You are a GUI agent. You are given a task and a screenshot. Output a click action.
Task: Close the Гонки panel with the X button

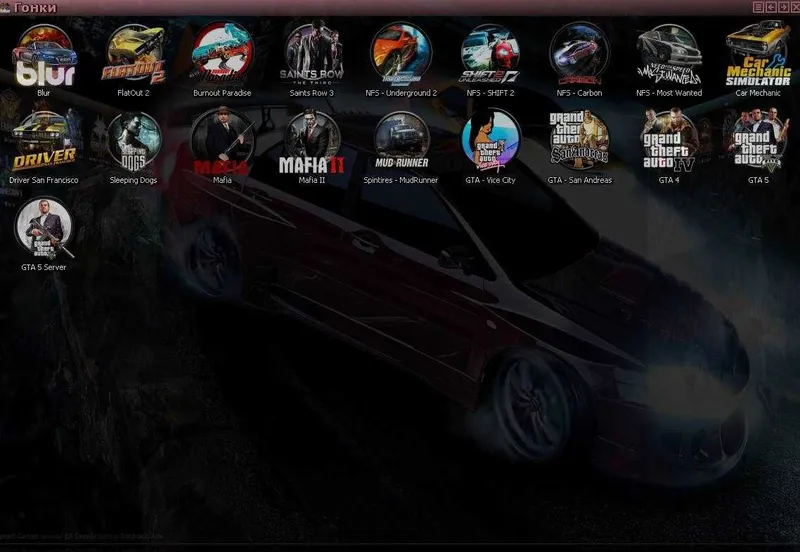pyautogui.click(x=794, y=7)
